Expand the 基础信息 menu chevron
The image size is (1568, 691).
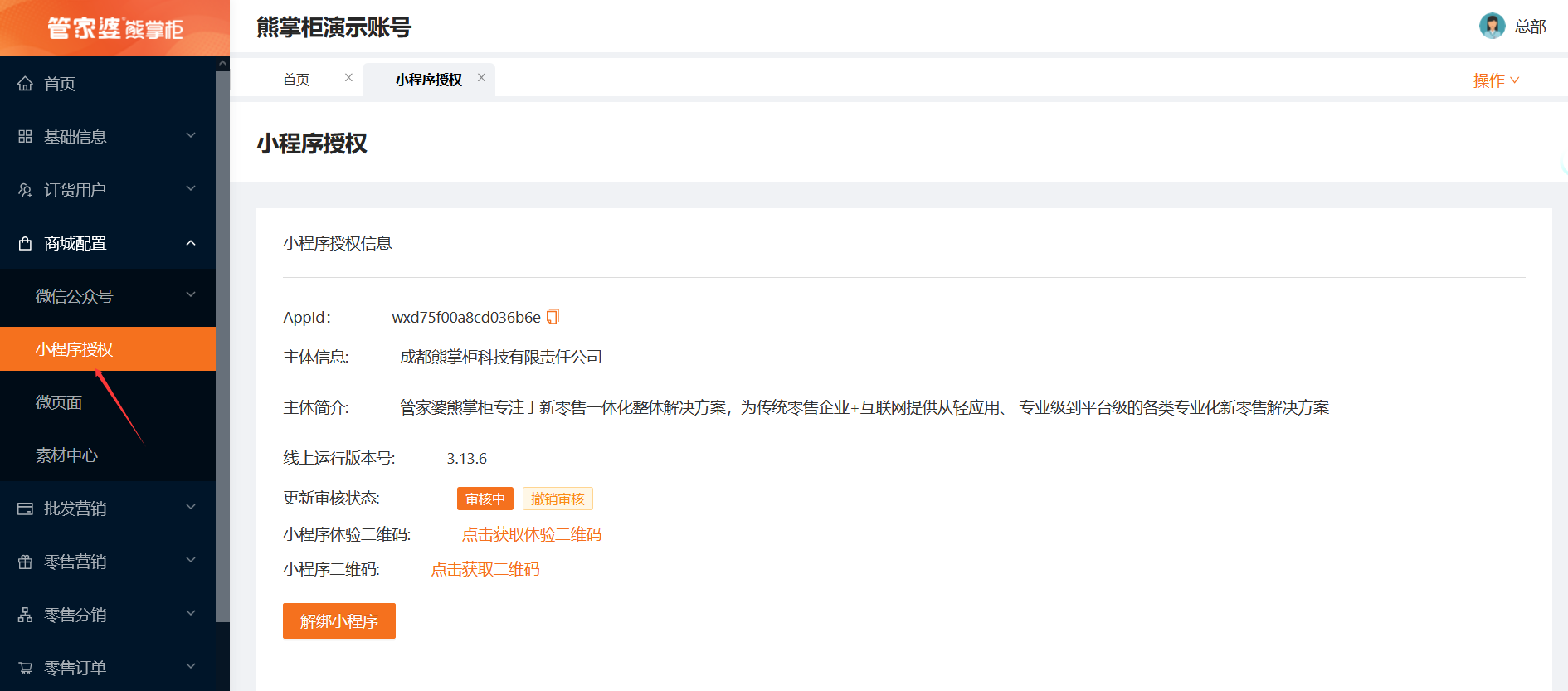[191, 135]
